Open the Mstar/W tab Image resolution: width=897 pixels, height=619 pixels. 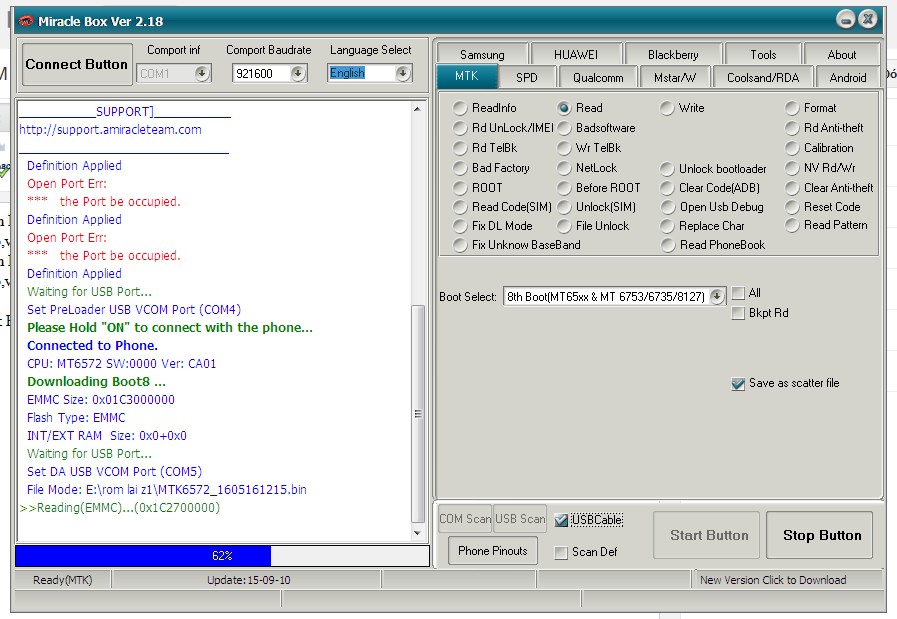(675, 78)
